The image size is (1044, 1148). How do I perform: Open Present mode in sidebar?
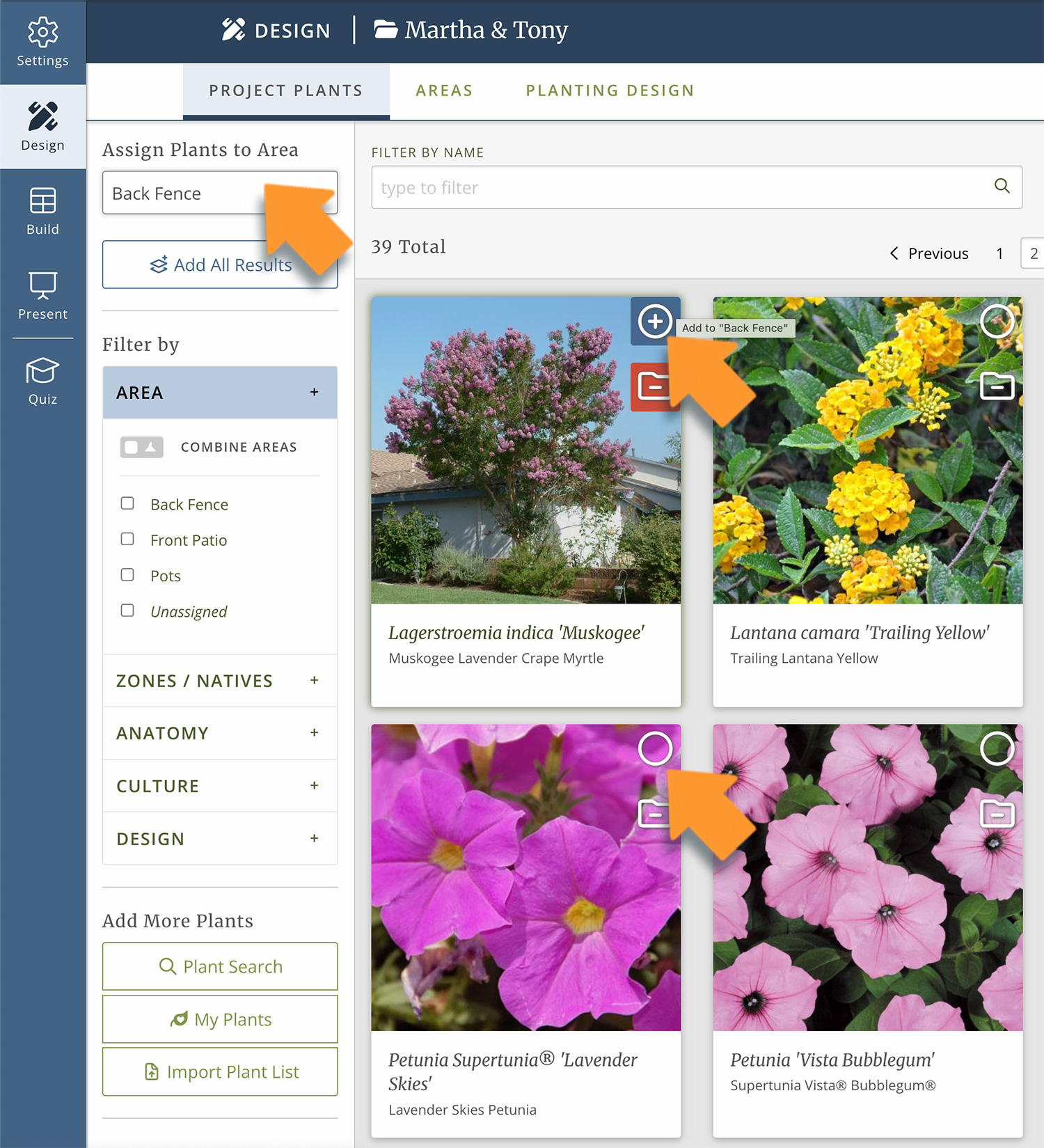(x=42, y=296)
